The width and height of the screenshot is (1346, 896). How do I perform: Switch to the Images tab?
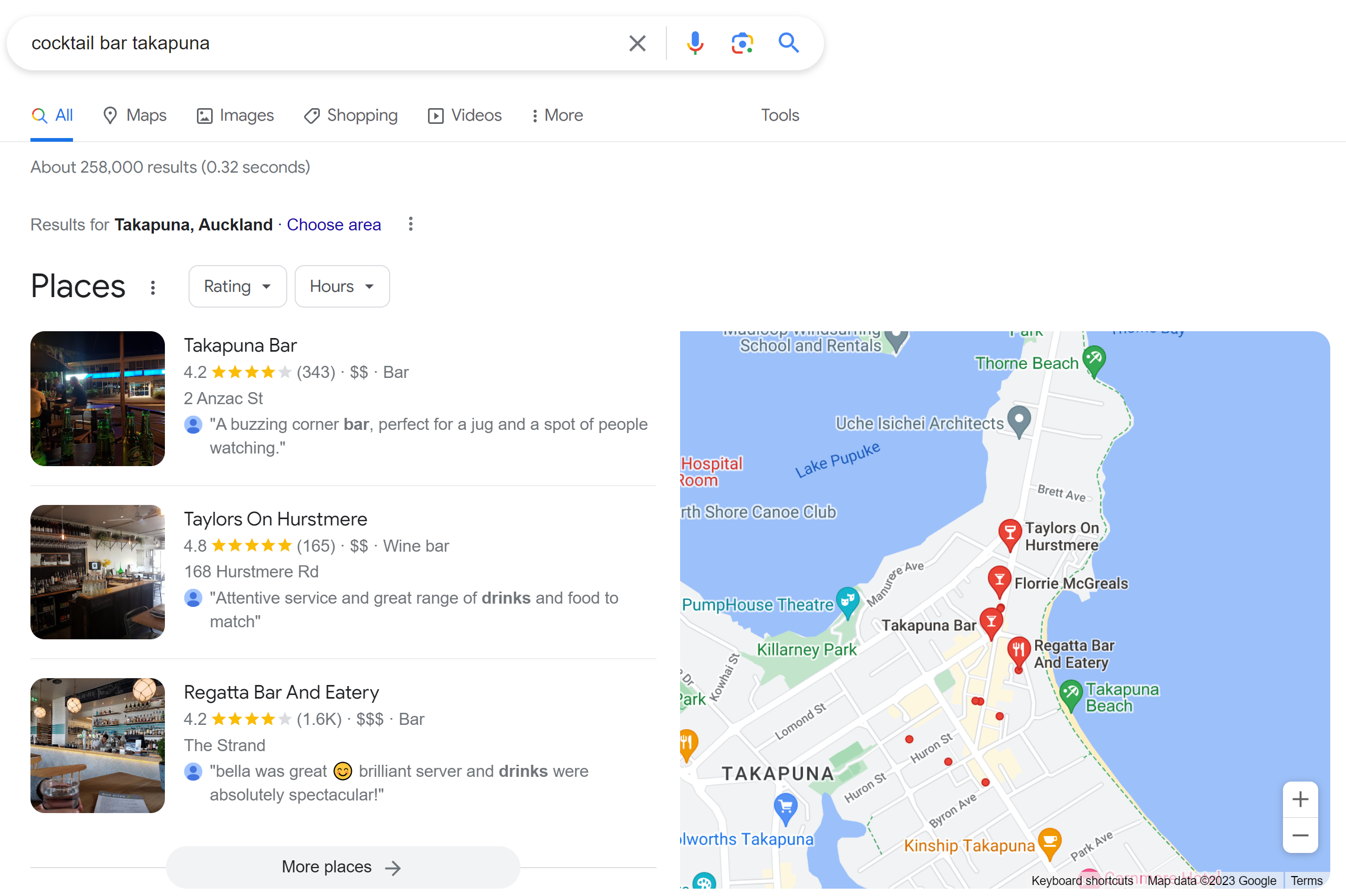[x=235, y=115]
